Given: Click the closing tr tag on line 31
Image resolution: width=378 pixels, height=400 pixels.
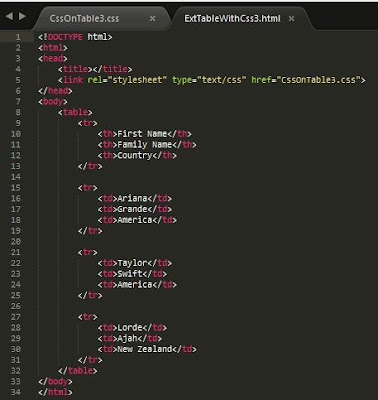Looking at the screenshot, I should click(x=90, y=360).
